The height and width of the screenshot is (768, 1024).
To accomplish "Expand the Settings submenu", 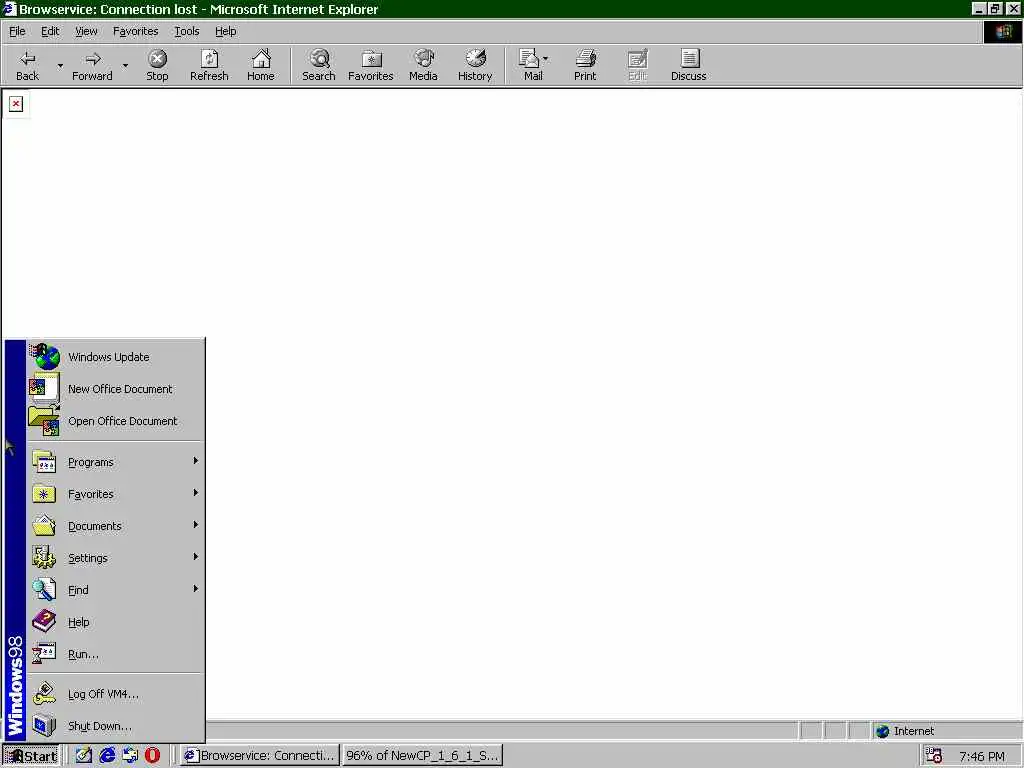I will 115,558.
